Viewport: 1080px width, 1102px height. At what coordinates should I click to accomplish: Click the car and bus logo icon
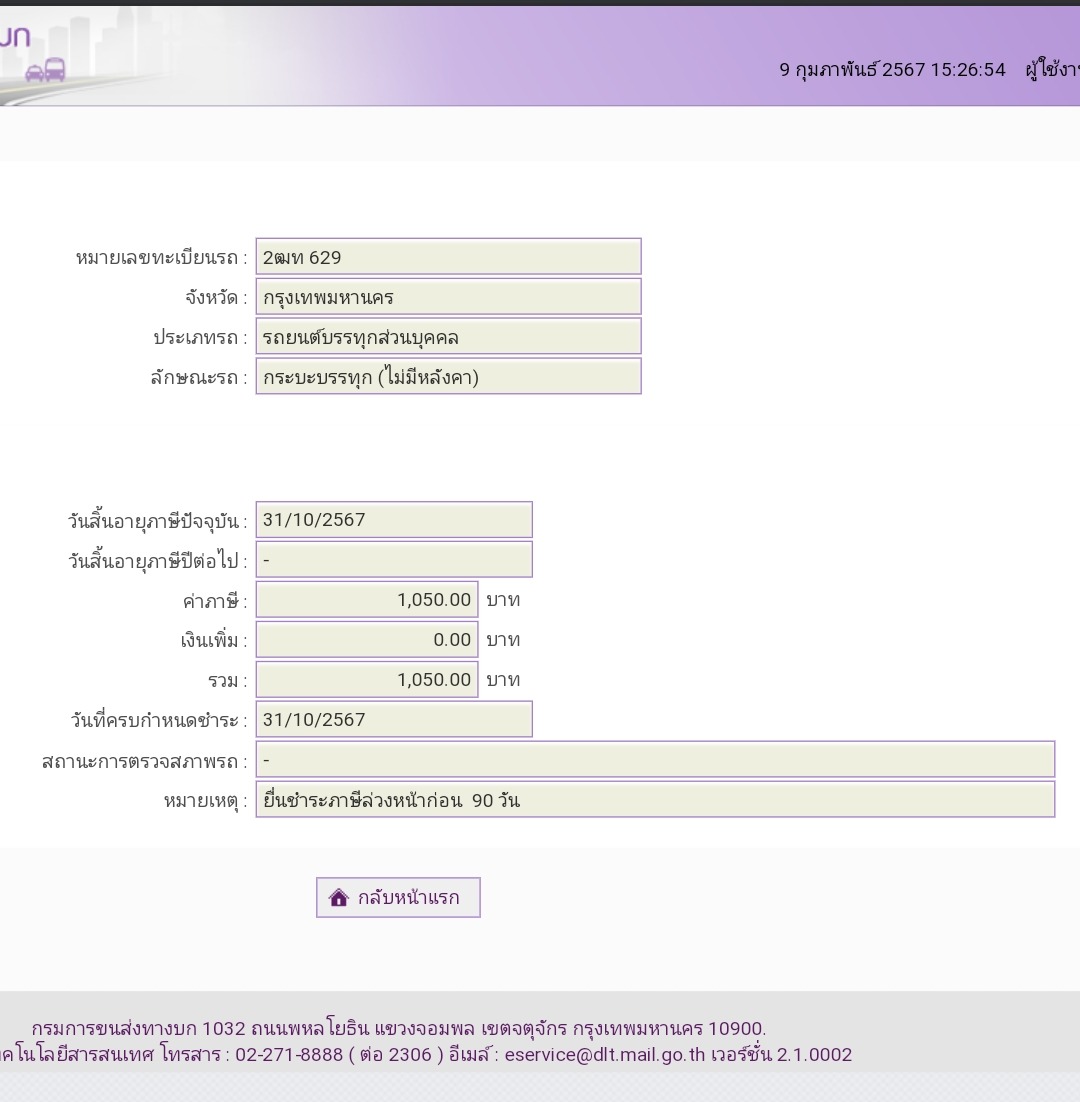(46, 70)
